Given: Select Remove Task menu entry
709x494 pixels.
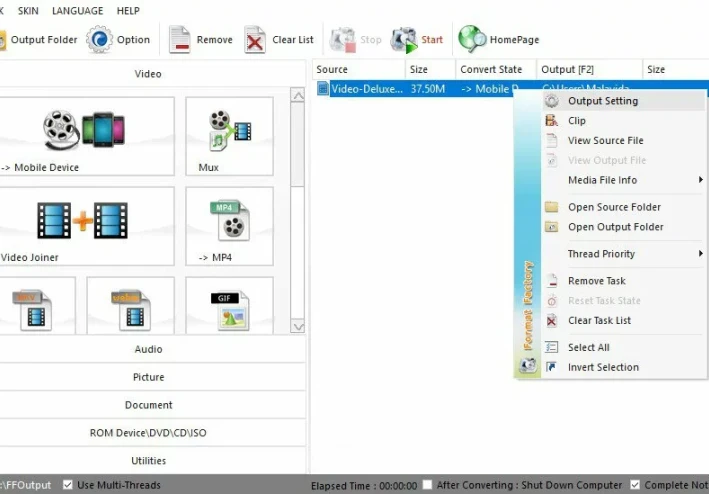Looking at the screenshot, I should coord(623,281).
